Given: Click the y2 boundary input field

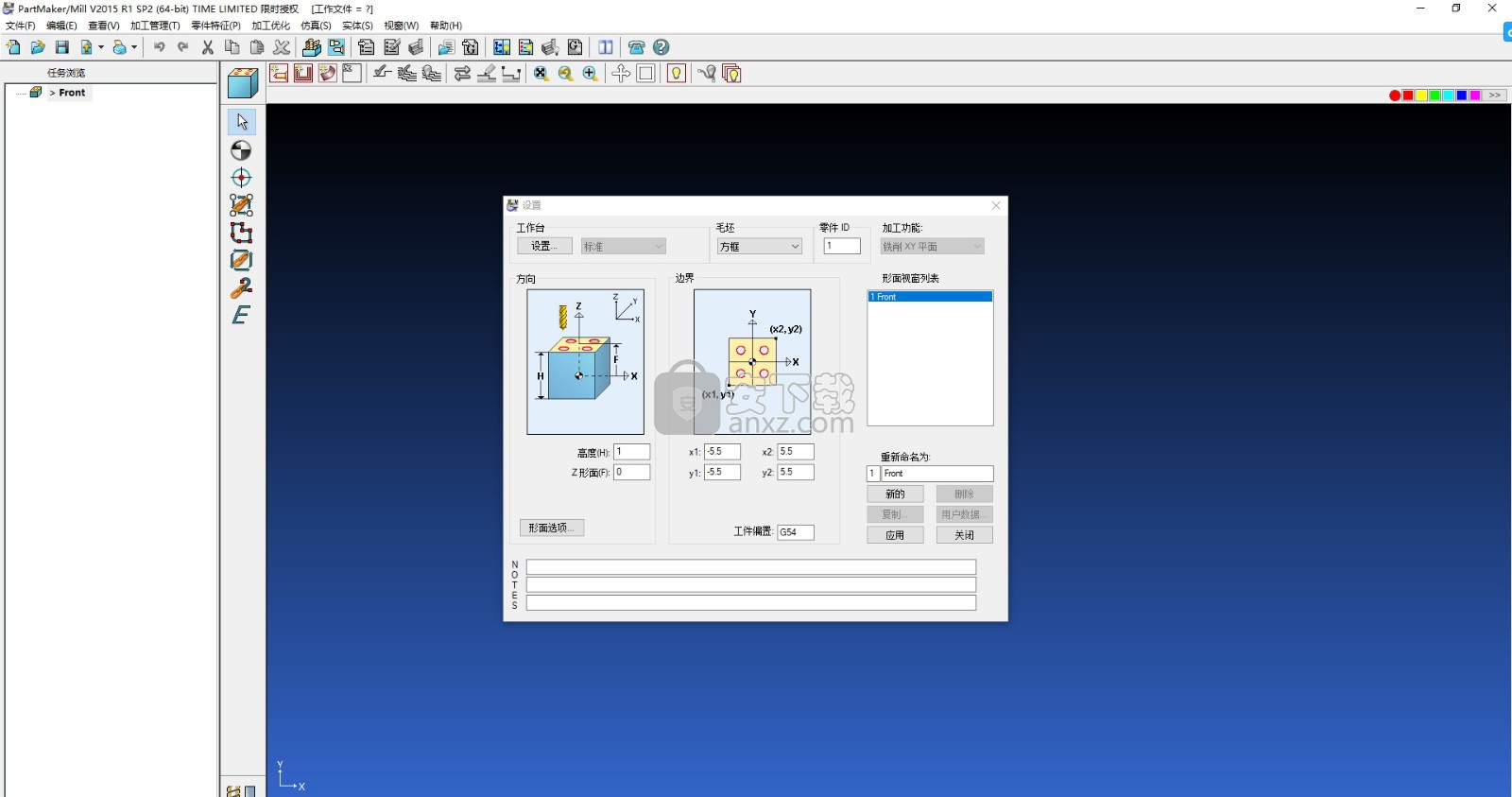Looking at the screenshot, I should [x=796, y=472].
